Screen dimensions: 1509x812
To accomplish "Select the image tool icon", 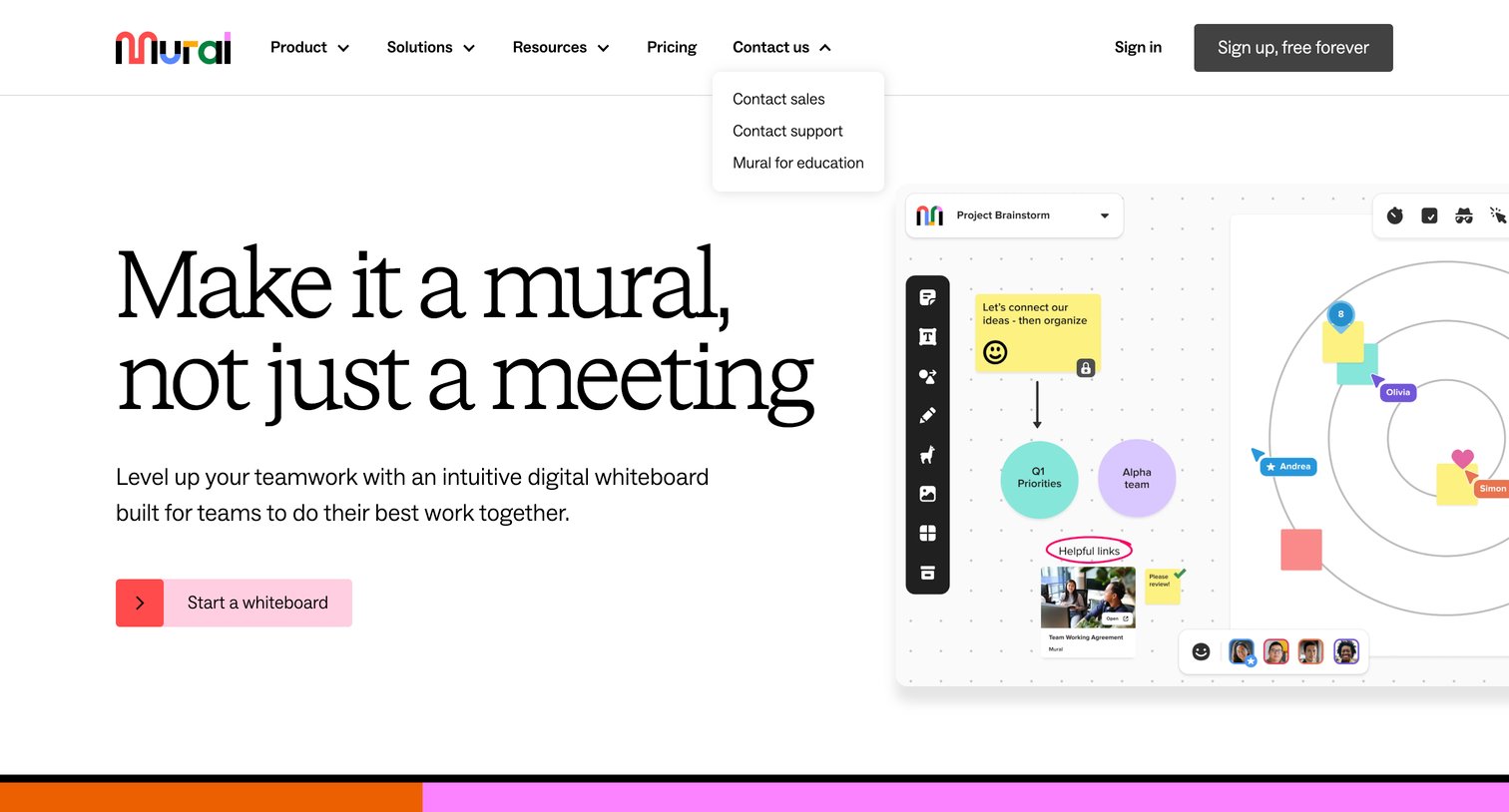I will (x=927, y=494).
